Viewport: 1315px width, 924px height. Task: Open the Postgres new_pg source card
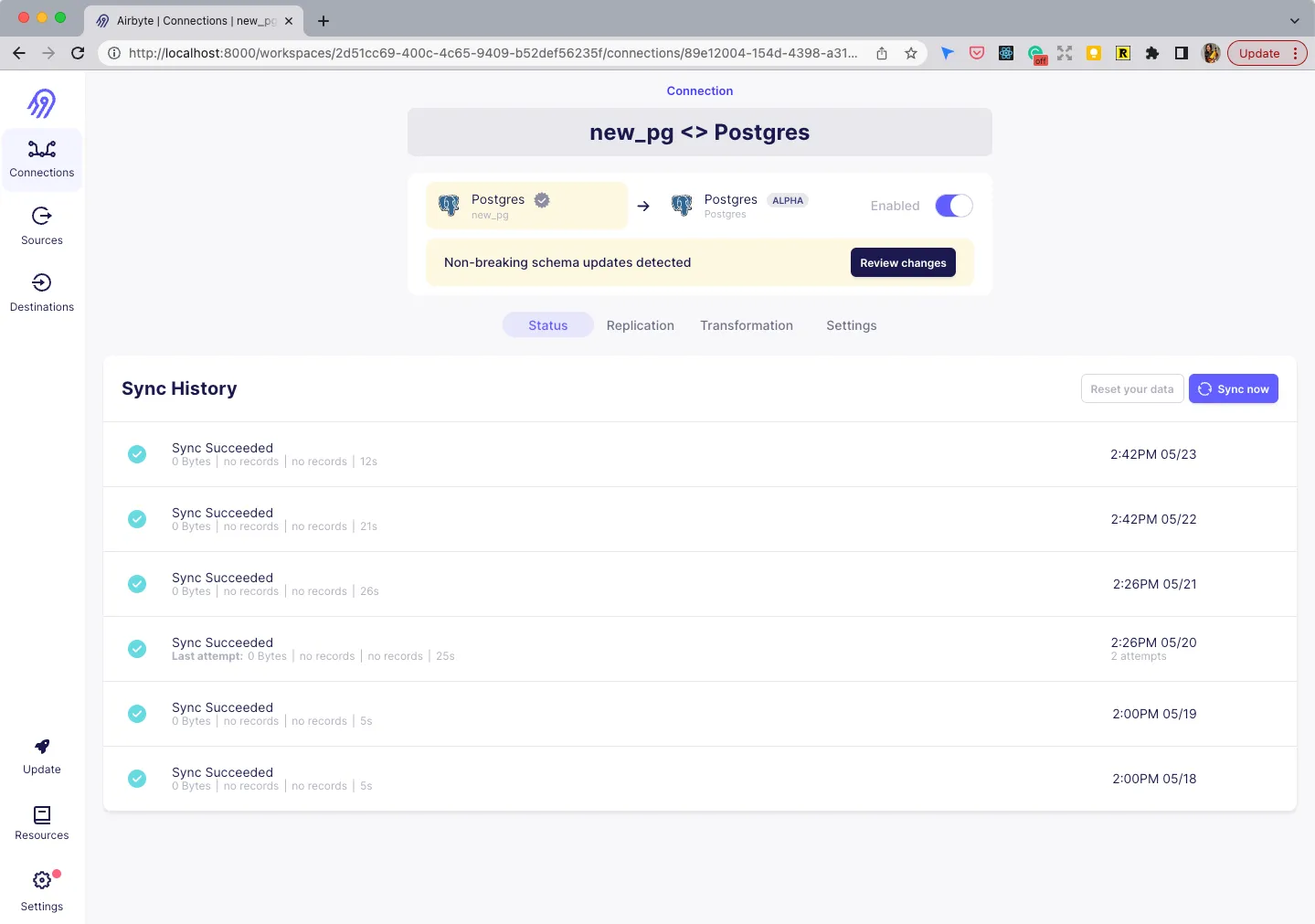pyautogui.click(x=526, y=206)
